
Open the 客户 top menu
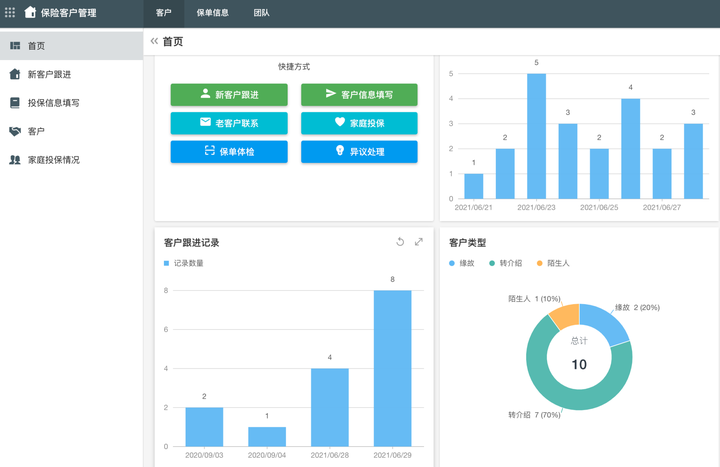click(x=163, y=13)
